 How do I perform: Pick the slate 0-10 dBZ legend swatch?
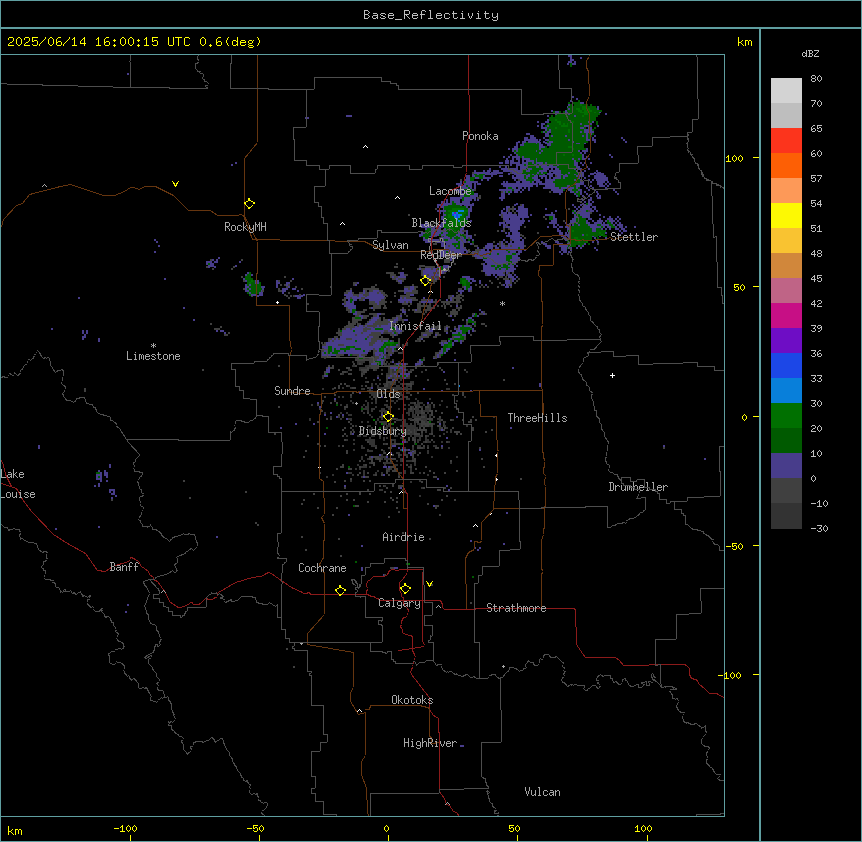point(786,466)
